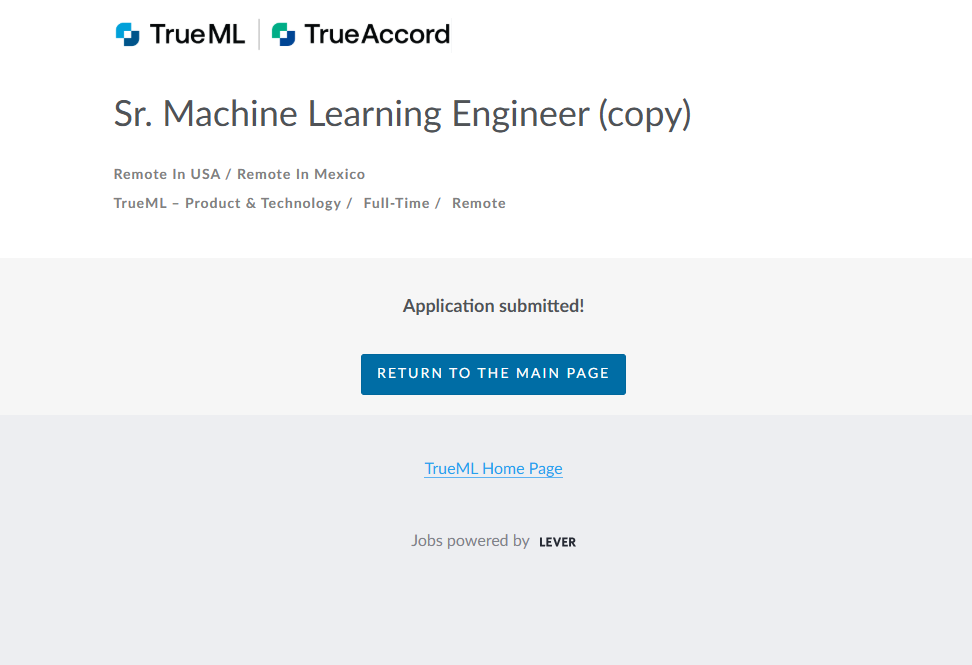Click the TrueML wordmark text in the header
The width and height of the screenshot is (972, 665).
pyautogui.click(x=197, y=35)
